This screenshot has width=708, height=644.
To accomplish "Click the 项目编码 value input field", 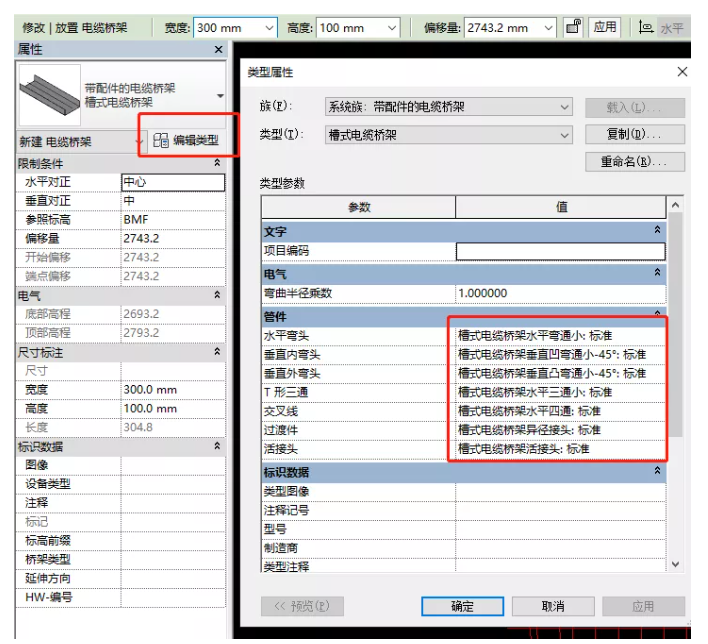I will (x=560, y=251).
